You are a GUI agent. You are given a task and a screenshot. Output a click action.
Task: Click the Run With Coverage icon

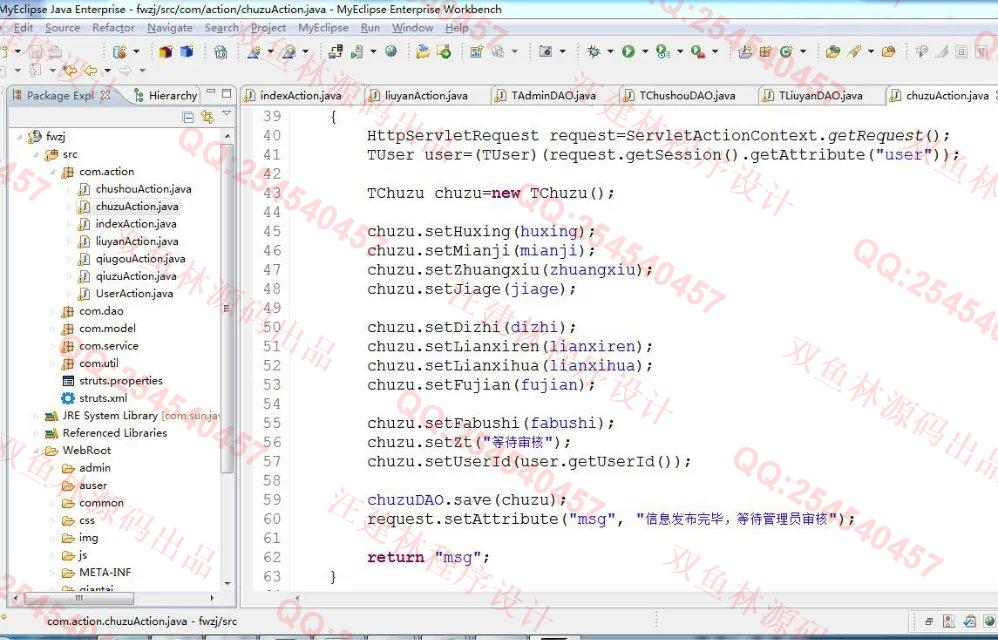pyautogui.click(x=663, y=52)
